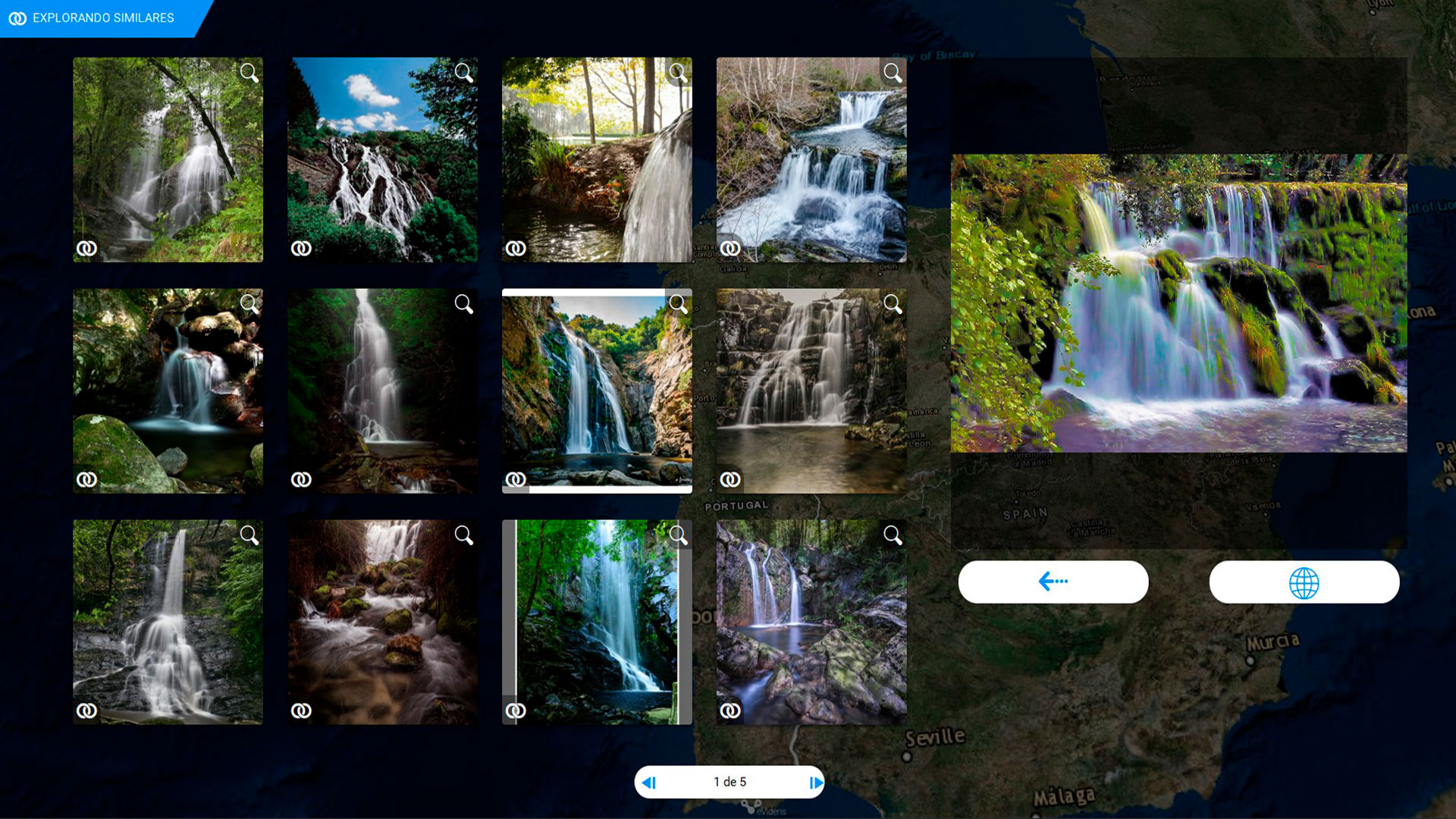Explore similar of the twin-falls rocky gorge thumbnail
Image resolution: width=1456 pixels, height=819 pixels.
point(730,711)
